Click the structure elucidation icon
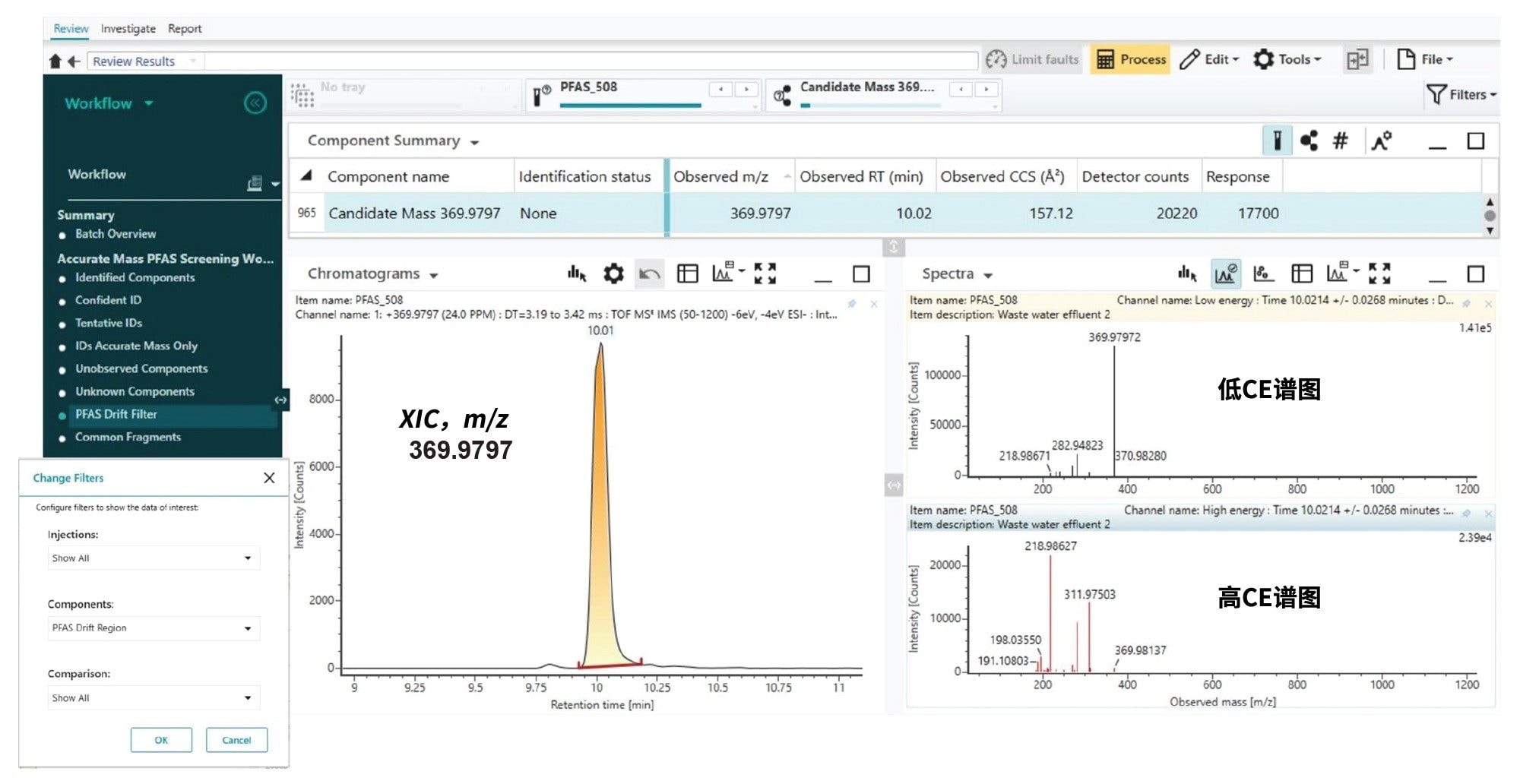 [x=1381, y=141]
